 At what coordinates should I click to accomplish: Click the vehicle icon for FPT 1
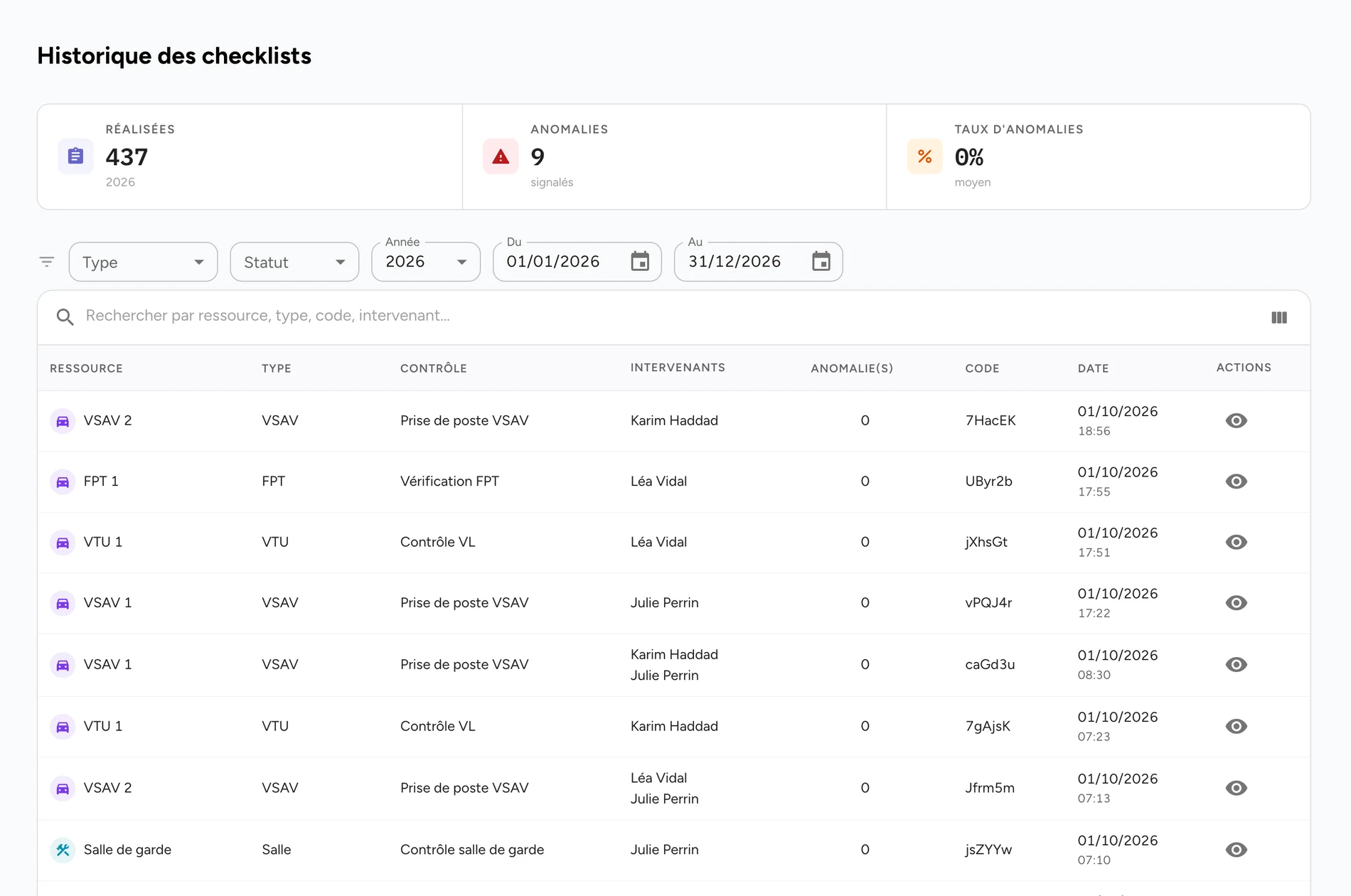(x=63, y=481)
